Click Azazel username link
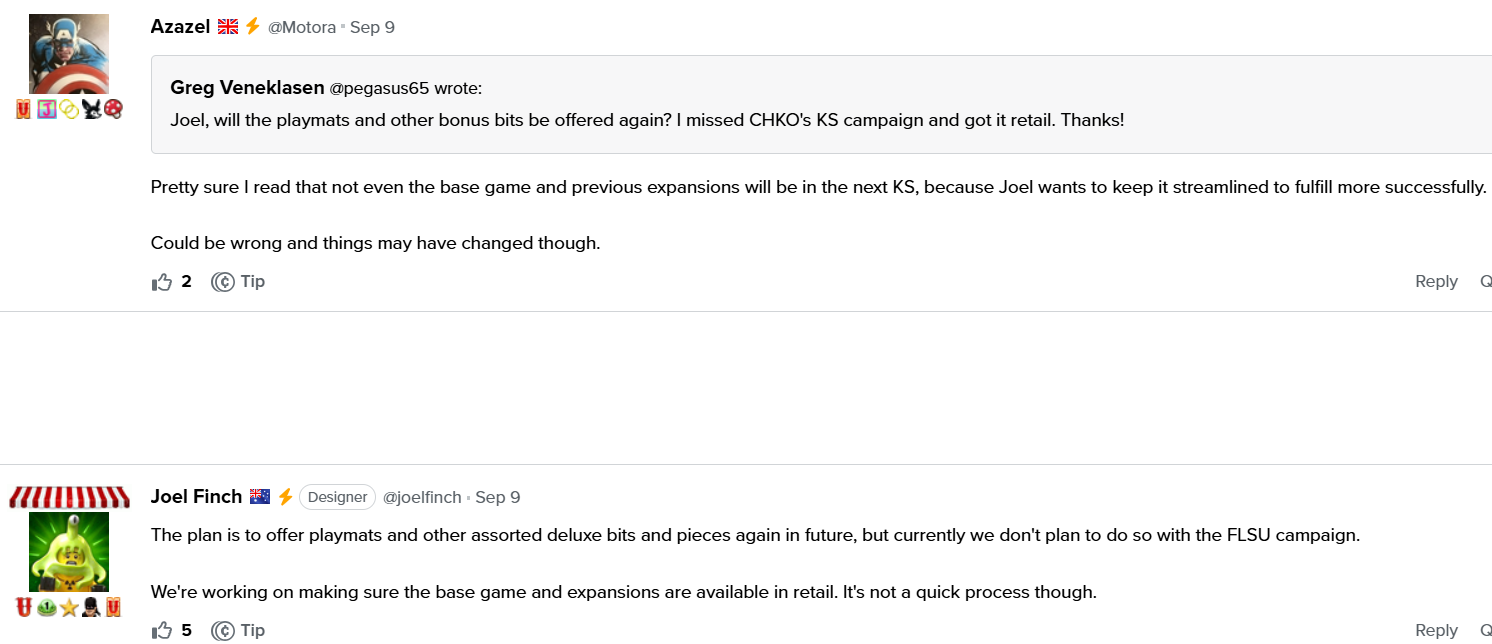 click(x=180, y=27)
